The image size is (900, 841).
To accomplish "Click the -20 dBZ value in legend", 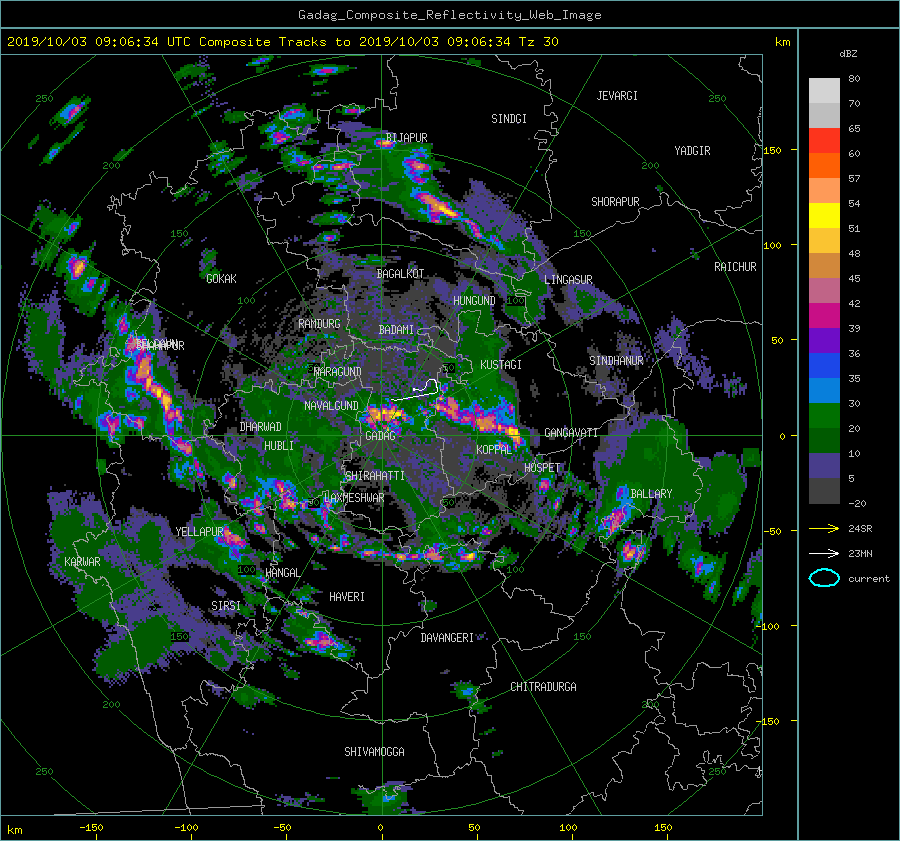I will pos(857,503).
